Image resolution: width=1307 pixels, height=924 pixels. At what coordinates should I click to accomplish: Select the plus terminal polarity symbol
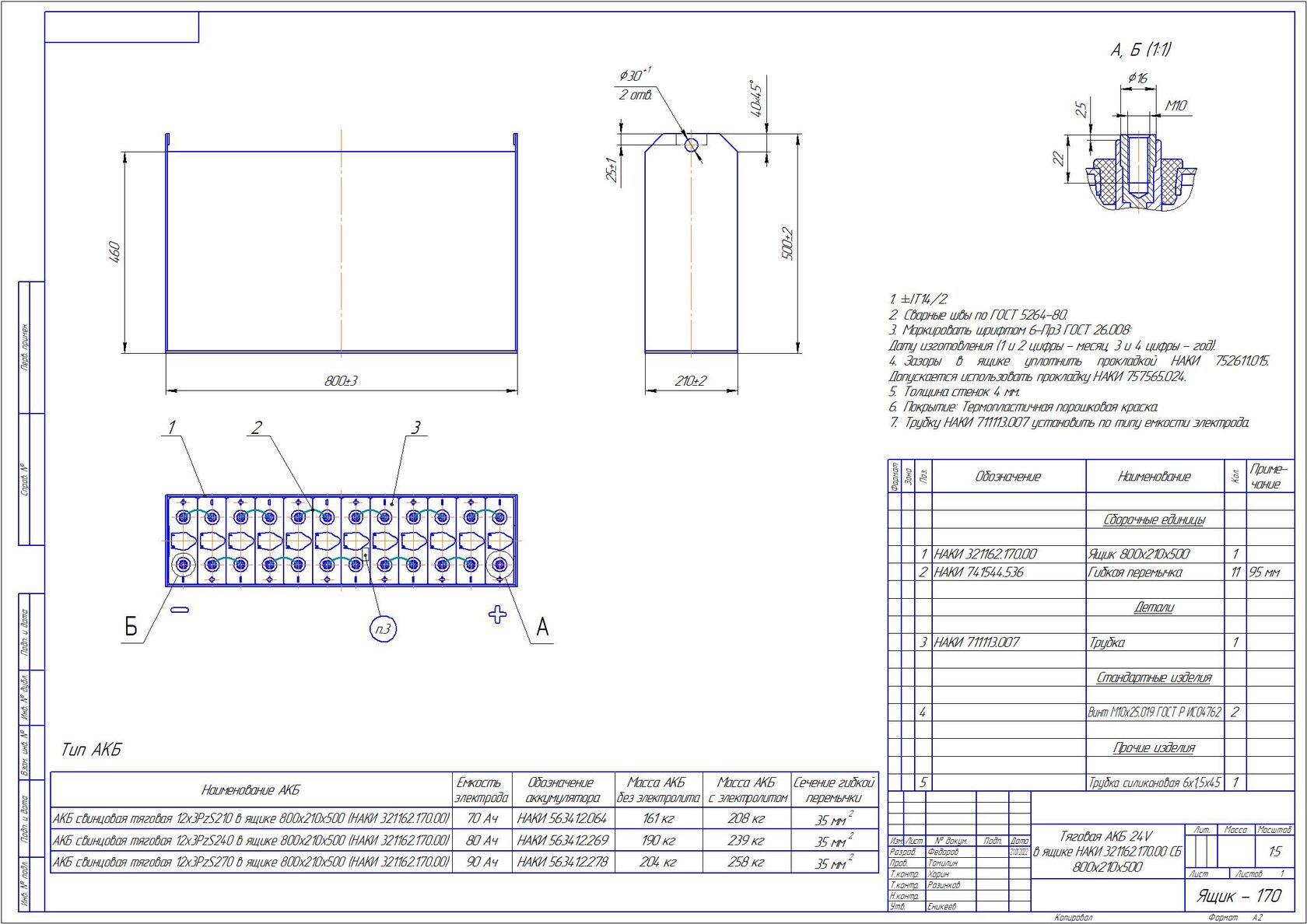pos(497,615)
